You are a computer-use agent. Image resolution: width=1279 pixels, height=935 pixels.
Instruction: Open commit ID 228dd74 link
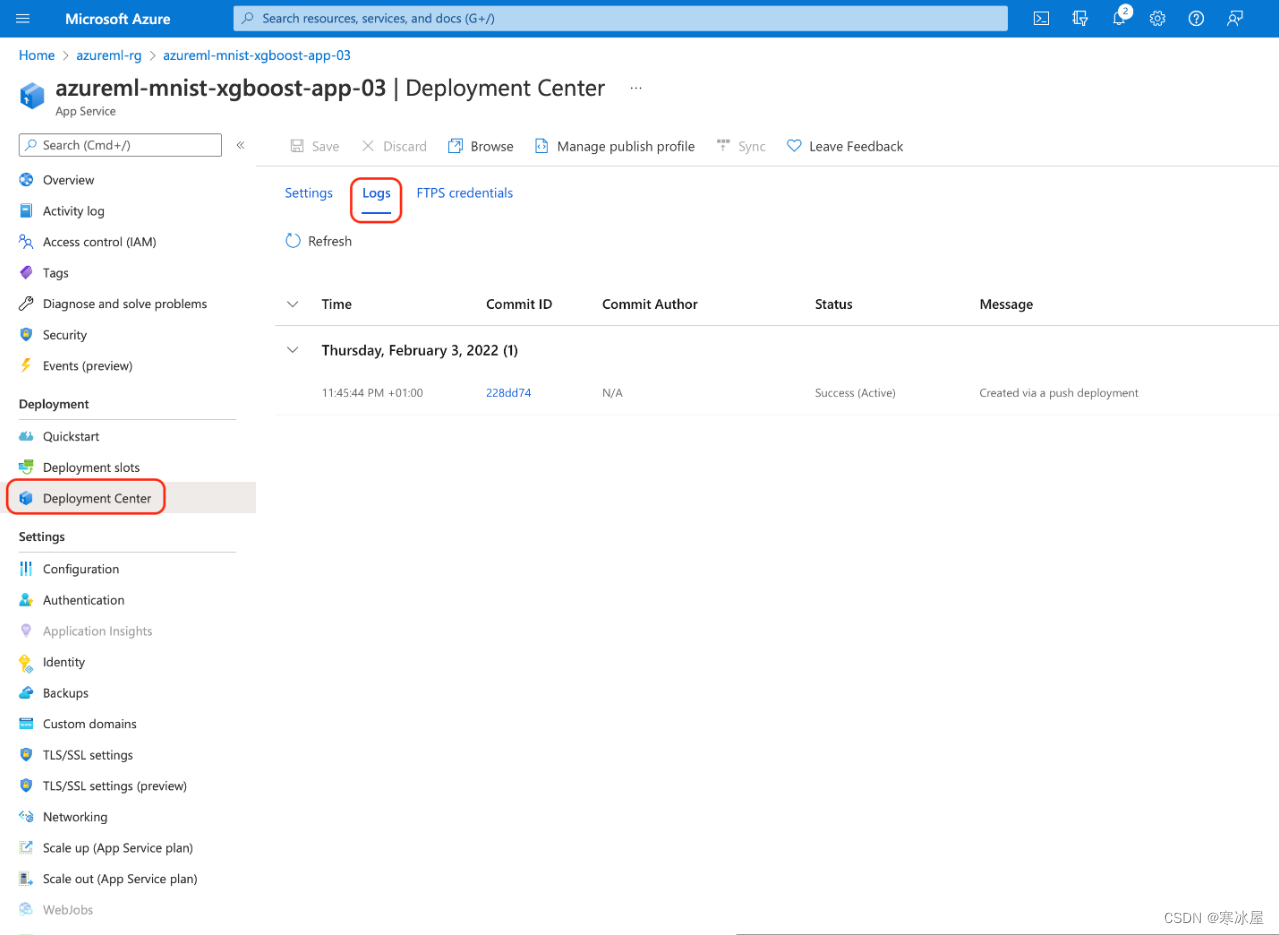point(508,393)
